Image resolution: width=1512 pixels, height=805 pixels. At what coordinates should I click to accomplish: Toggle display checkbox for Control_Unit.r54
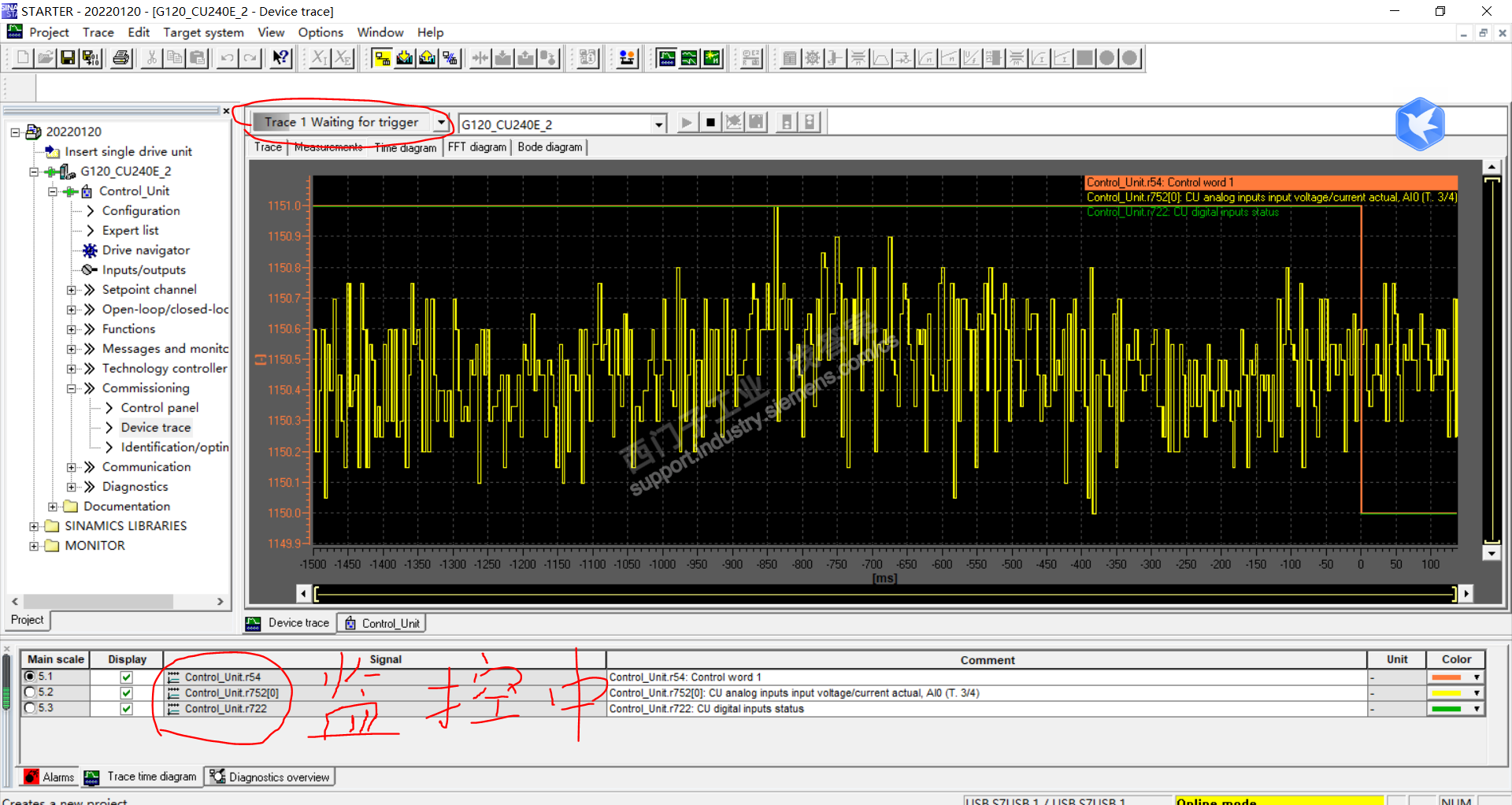click(x=126, y=677)
